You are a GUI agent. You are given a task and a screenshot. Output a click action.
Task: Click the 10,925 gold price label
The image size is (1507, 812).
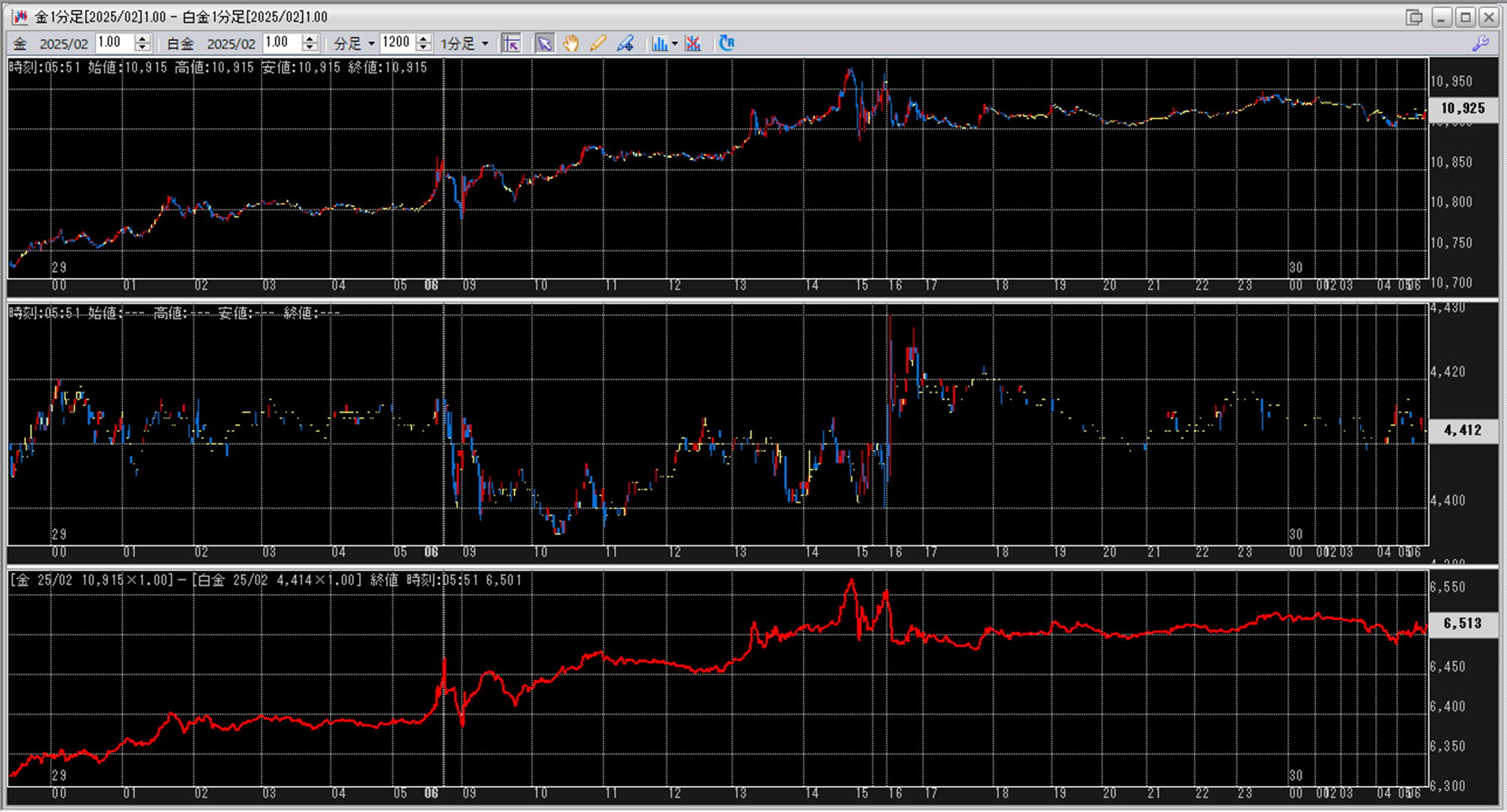pyautogui.click(x=1462, y=109)
